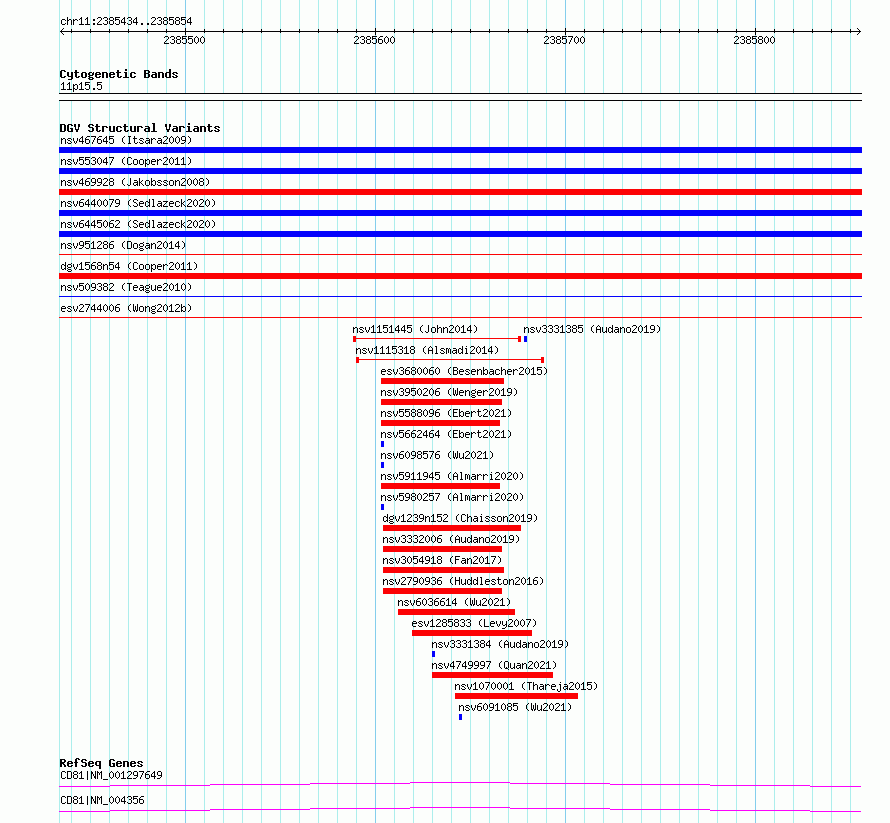Click nsv1115318 (Alsmadi2014) label

[x=427, y=350]
